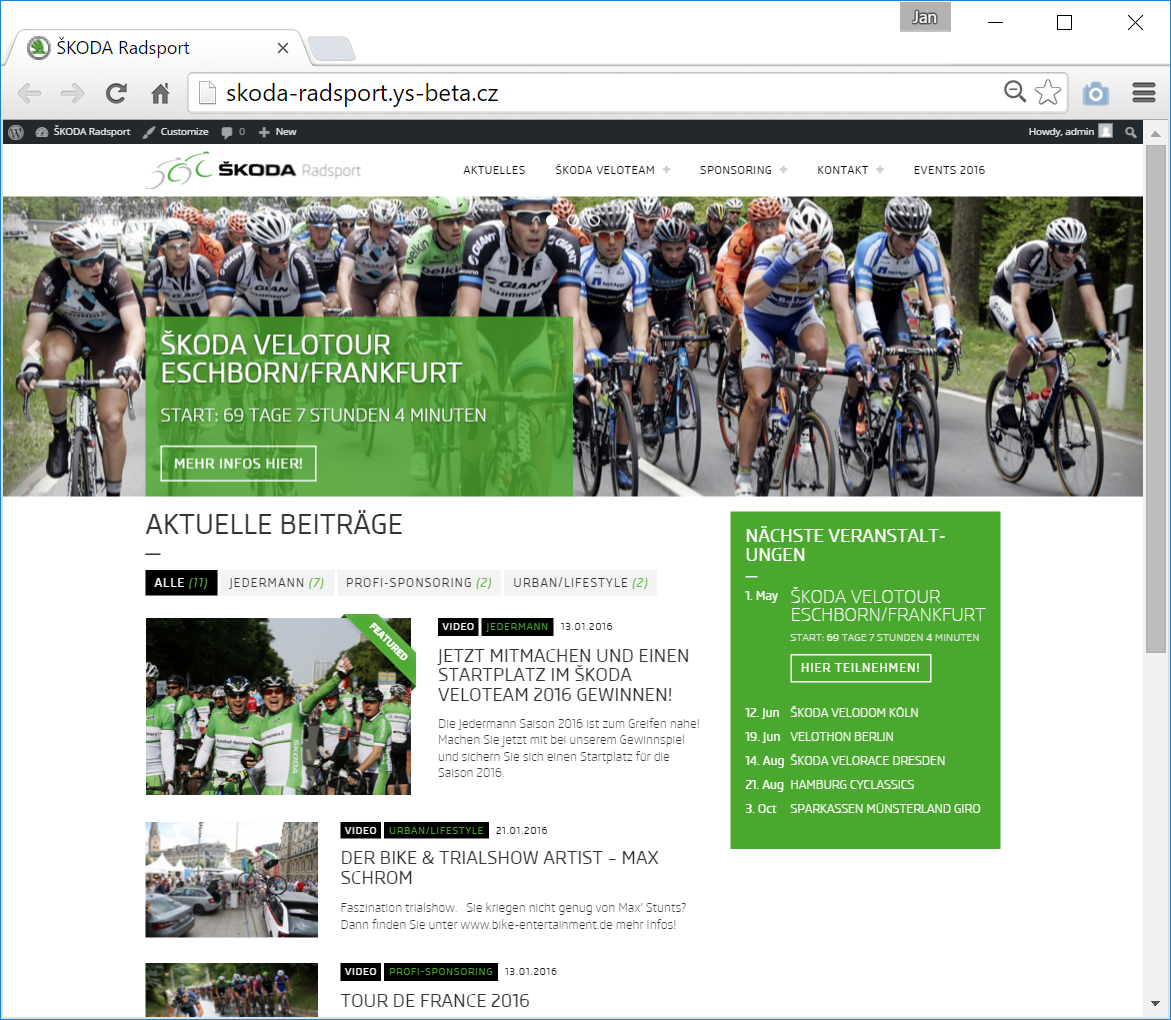Click the zoom magnifier icon in address bar
This screenshot has height=1020, width=1171.
1015,92
